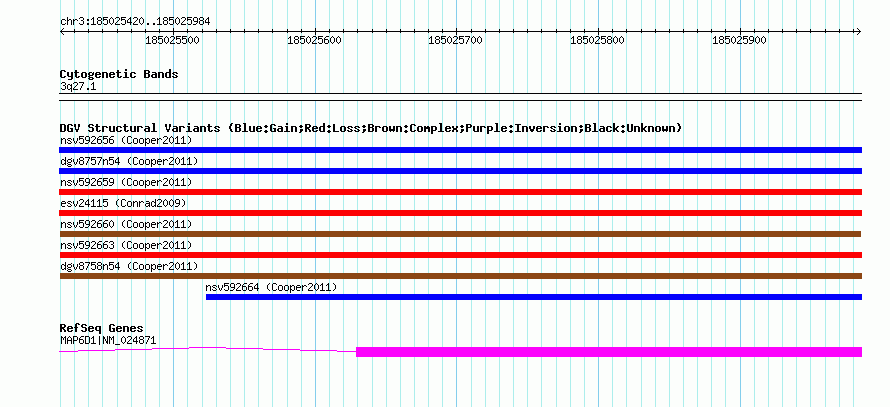
Task: Click the dgv8758n54 brown complex bar
Action: click(460, 276)
